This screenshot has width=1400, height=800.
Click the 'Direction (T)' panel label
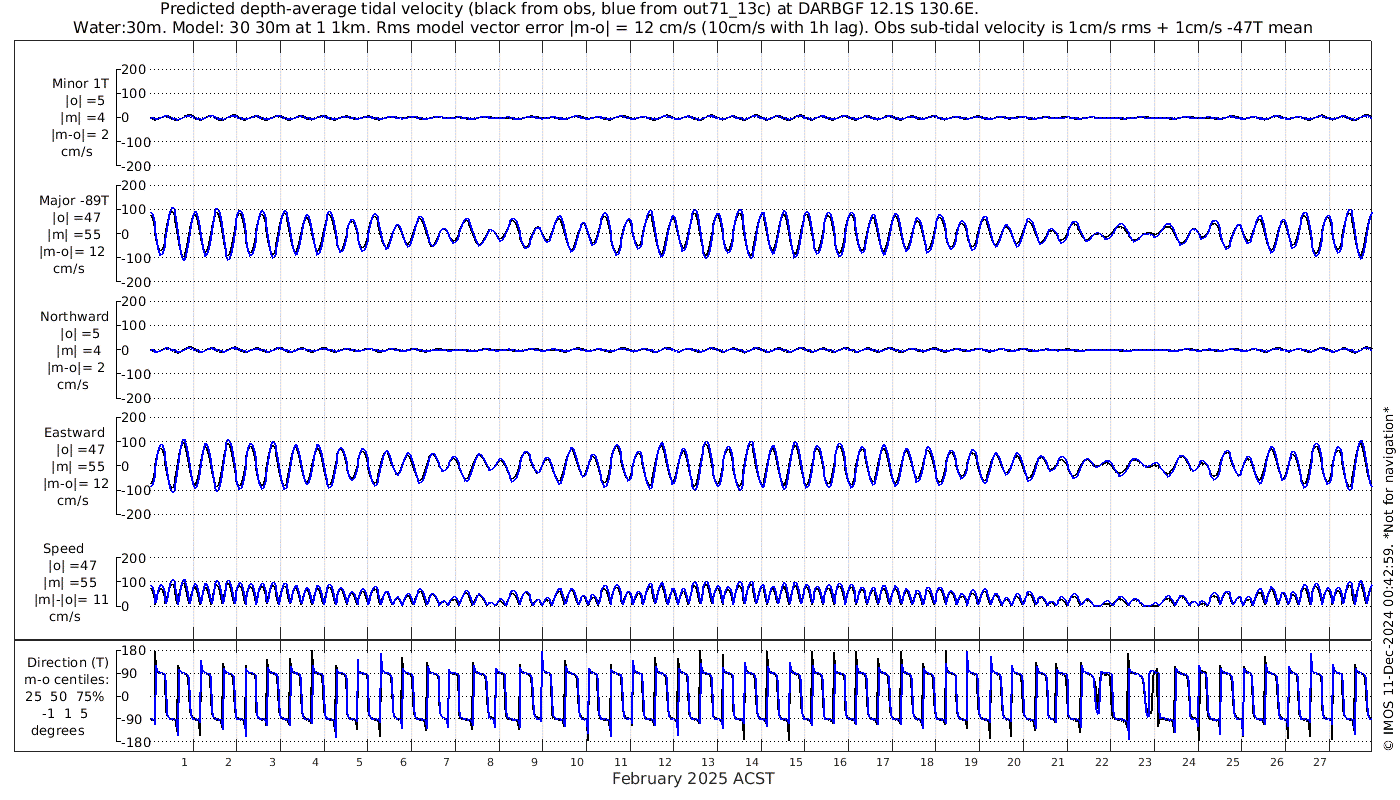point(68,663)
